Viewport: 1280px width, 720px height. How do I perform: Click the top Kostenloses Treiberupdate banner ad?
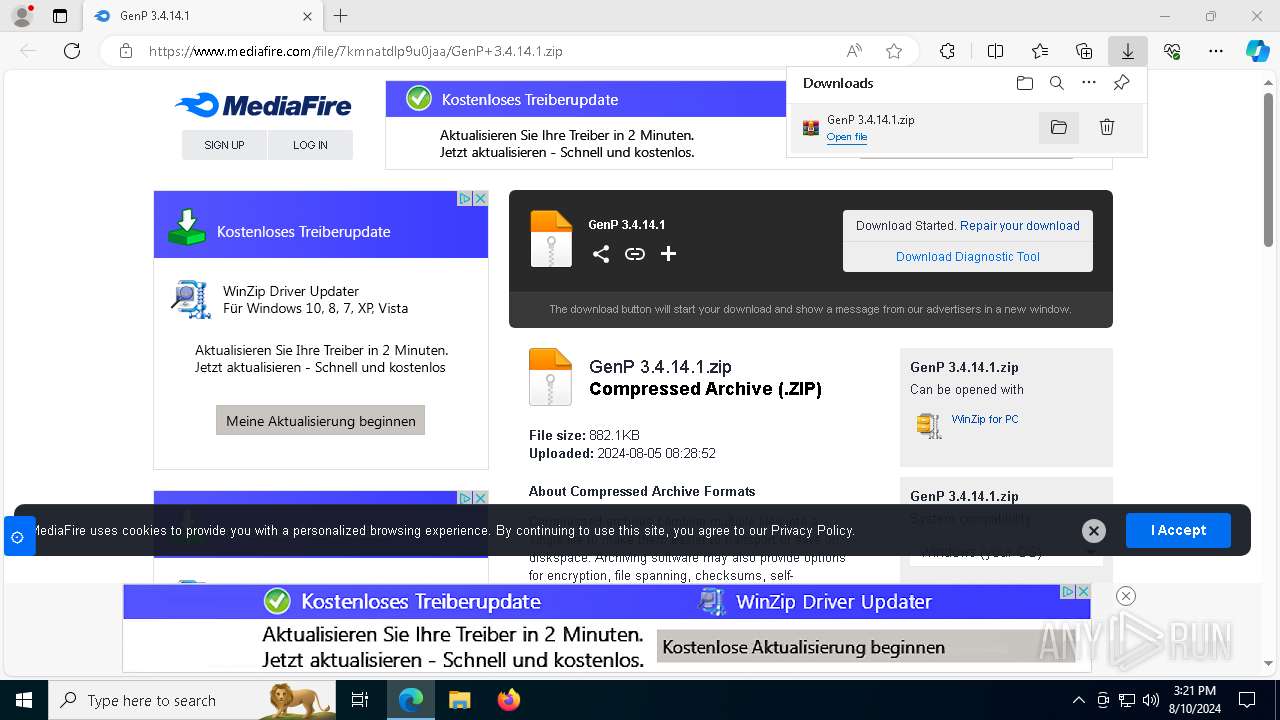(x=586, y=125)
